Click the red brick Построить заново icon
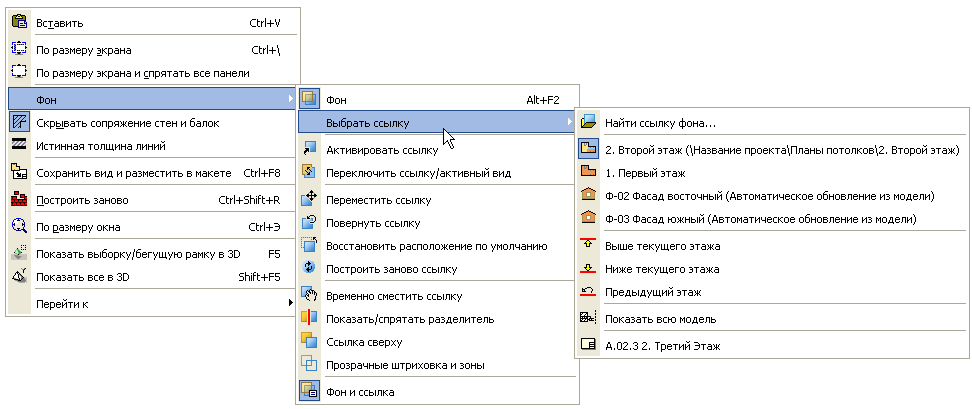This screenshot has height=409, width=972. click(x=20, y=200)
